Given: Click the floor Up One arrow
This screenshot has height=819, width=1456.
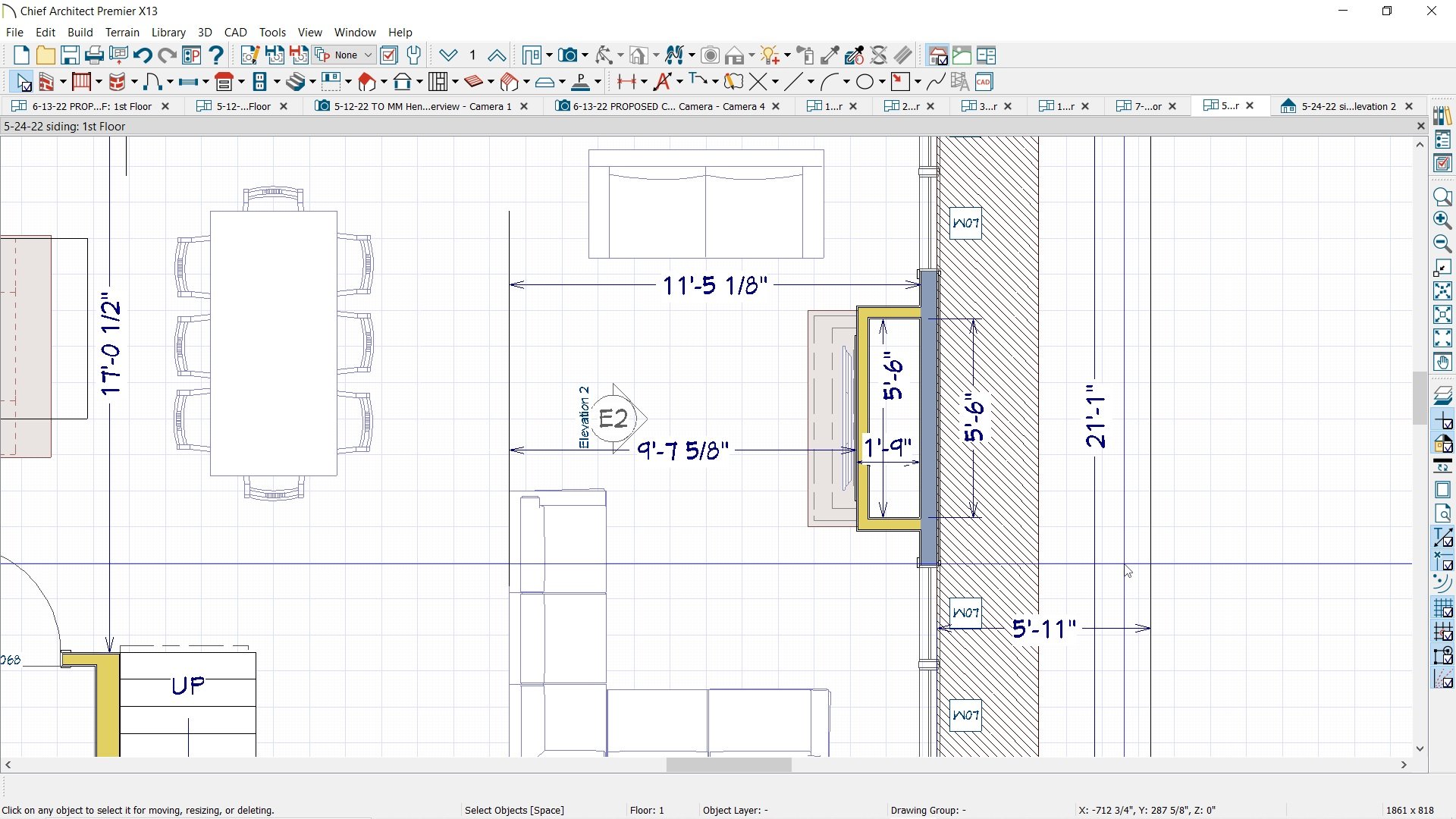Looking at the screenshot, I should 497,55.
